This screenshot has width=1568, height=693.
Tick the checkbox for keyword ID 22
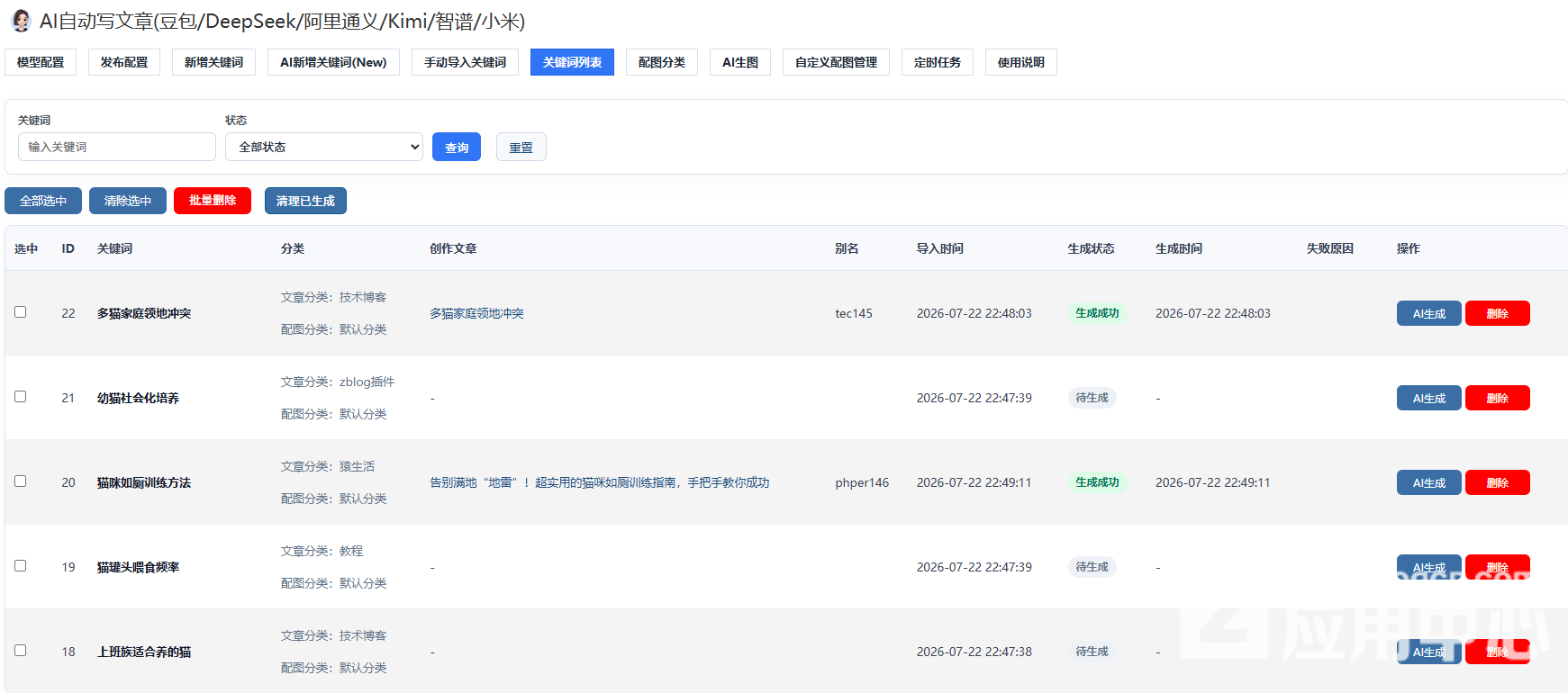pyautogui.click(x=20, y=312)
